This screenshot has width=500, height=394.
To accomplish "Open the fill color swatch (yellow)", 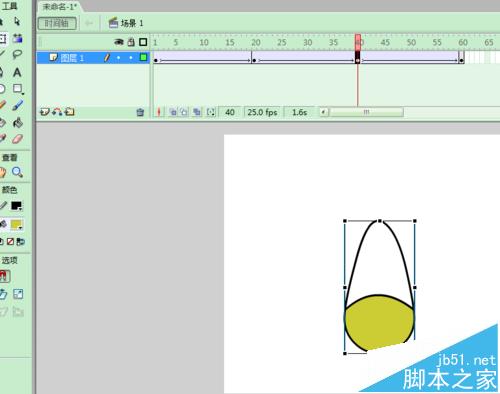I will point(16,225).
